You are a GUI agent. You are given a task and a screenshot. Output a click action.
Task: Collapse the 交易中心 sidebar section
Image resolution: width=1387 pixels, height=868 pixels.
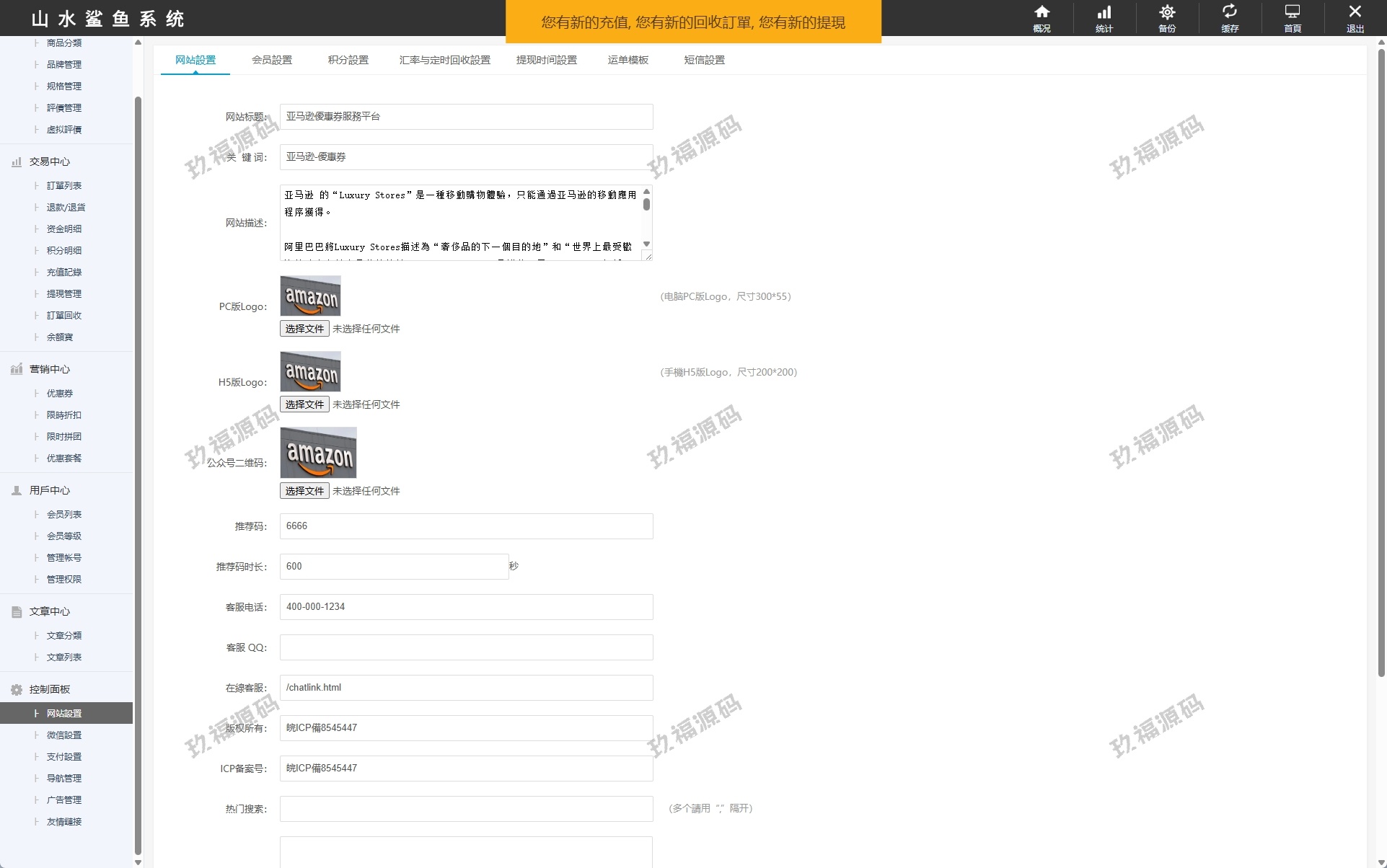[x=49, y=162]
